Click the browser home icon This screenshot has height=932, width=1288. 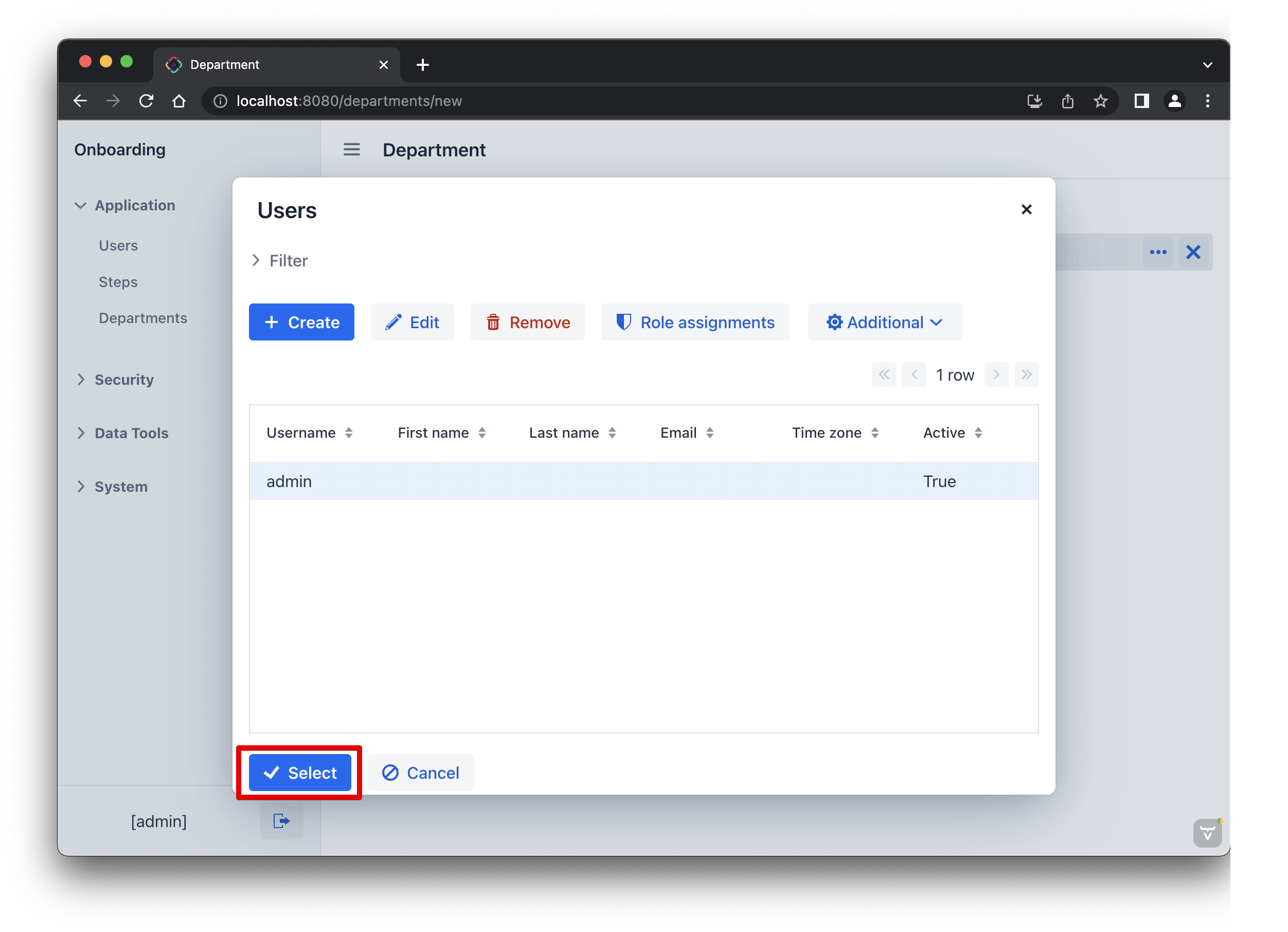click(x=179, y=101)
